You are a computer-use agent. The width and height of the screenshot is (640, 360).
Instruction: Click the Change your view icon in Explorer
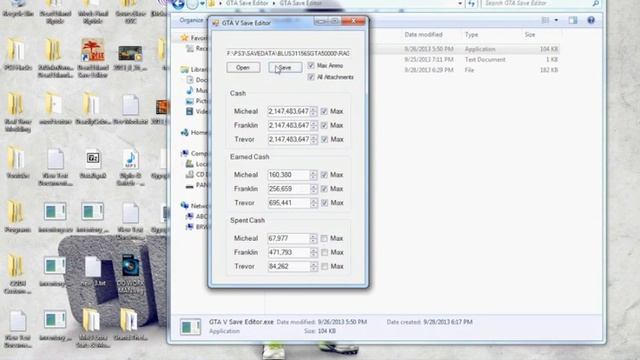545,20
